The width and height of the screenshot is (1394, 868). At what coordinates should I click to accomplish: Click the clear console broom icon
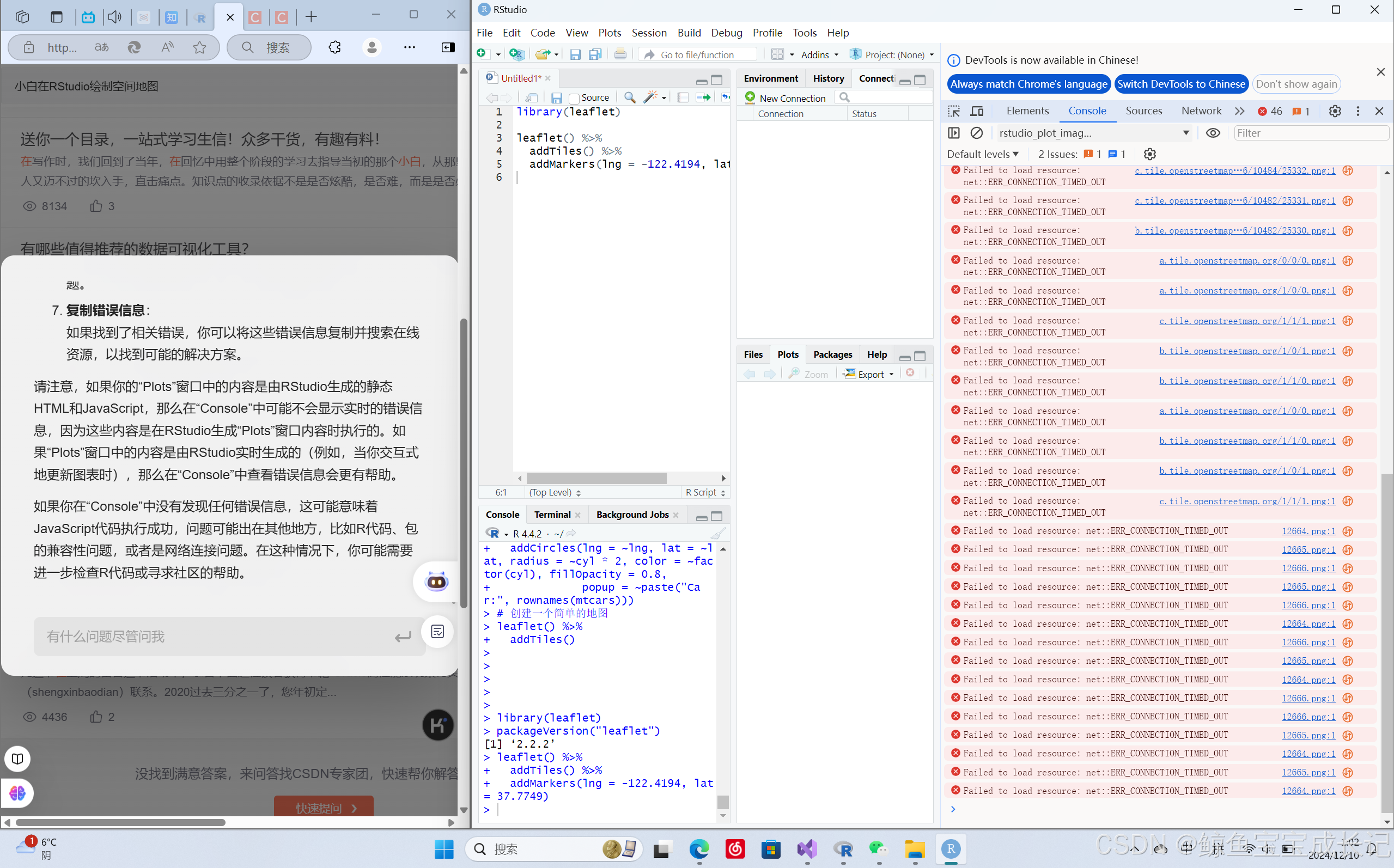click(717, 533)
